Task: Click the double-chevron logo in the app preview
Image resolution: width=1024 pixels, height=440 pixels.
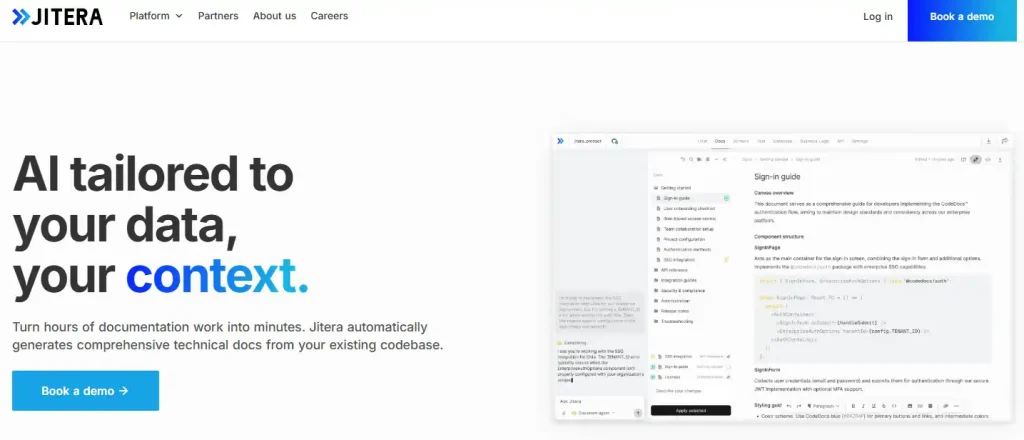Action: (560, 141)
